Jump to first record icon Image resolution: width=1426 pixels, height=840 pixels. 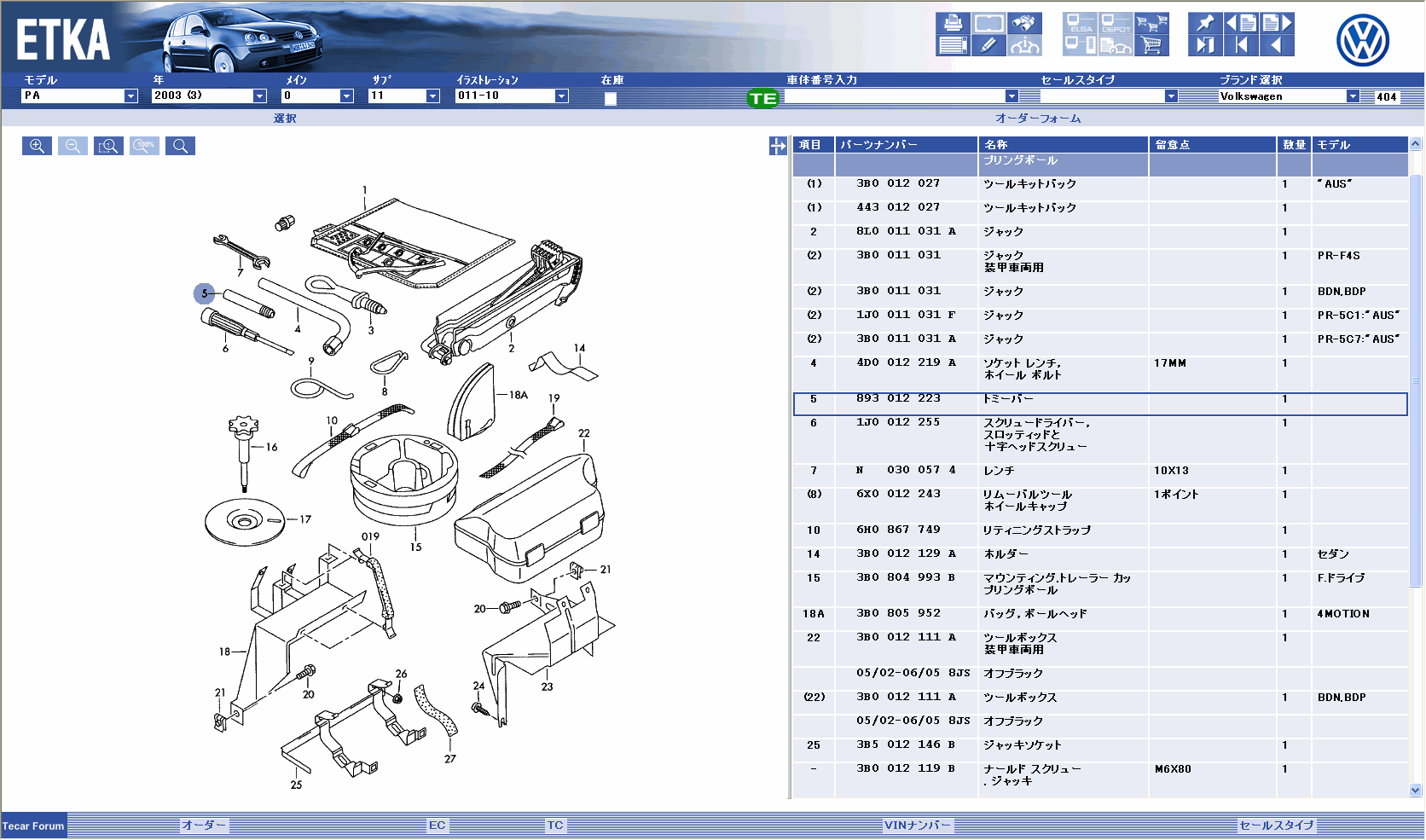coord(1241,45)
